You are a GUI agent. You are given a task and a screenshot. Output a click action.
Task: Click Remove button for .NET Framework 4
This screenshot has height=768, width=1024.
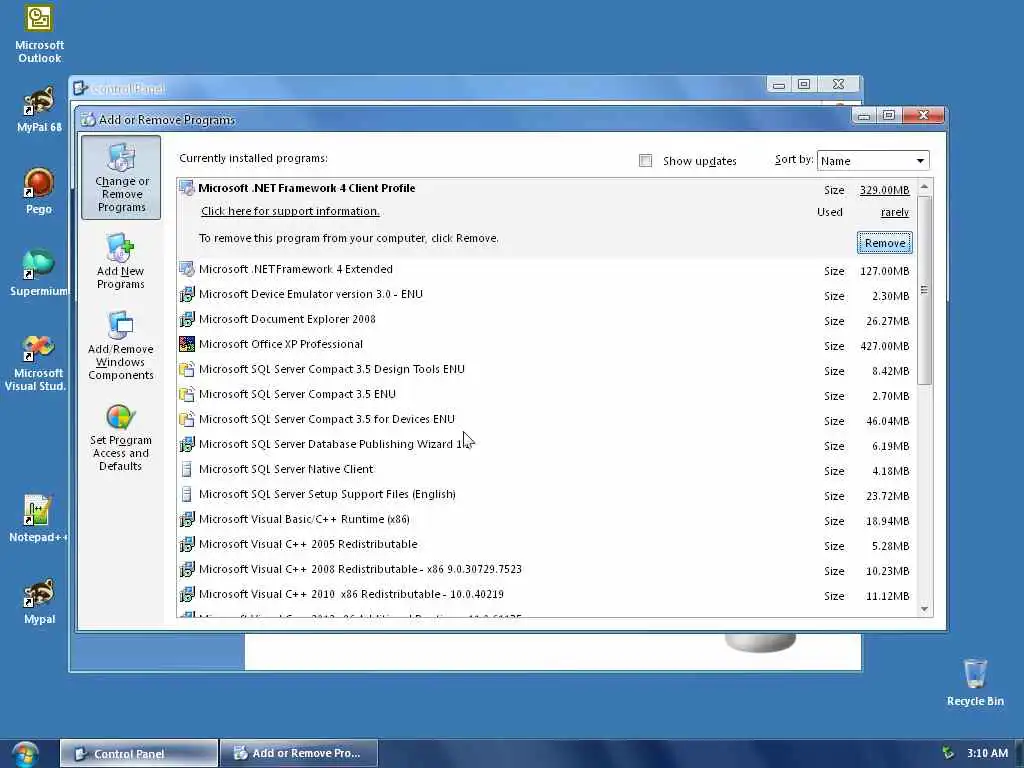[884, 243]
